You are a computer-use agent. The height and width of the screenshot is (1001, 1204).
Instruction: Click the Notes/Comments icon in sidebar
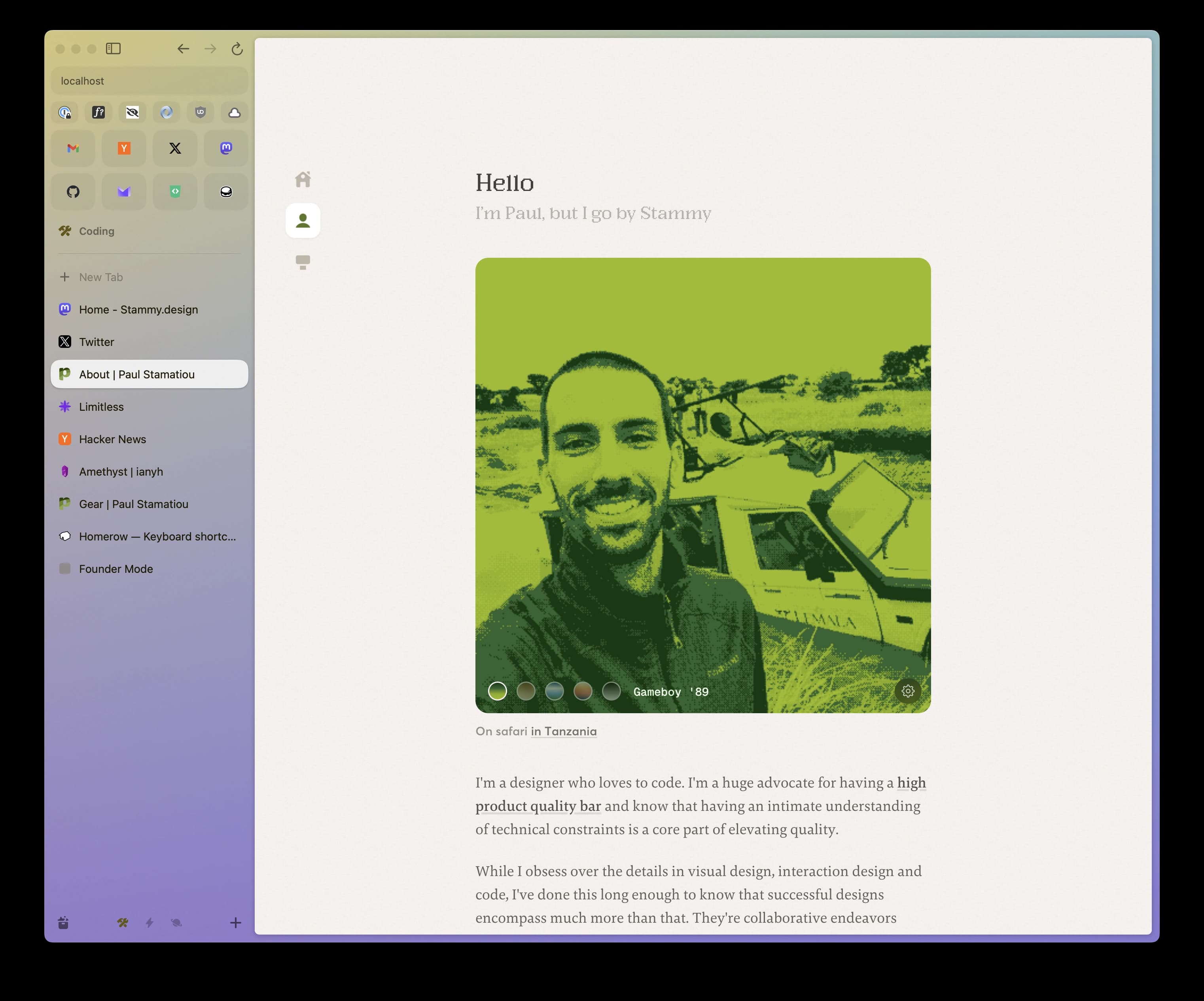click(x=304, y=262)
